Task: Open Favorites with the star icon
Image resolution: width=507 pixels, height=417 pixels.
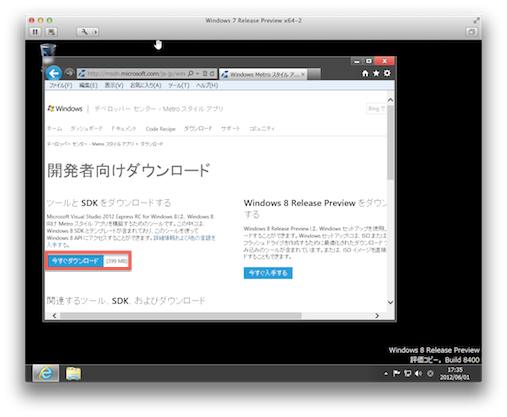Action: [x=376, y=73]
